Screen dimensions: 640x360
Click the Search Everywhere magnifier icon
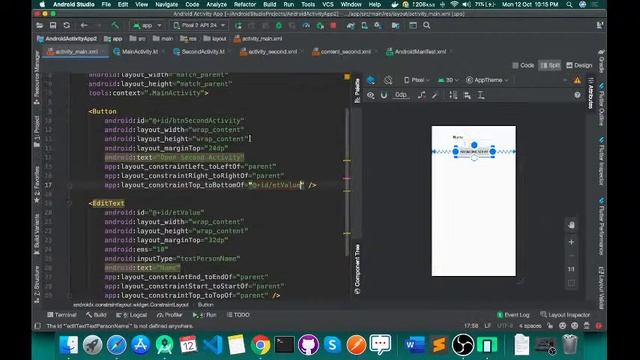pos(427,25)
